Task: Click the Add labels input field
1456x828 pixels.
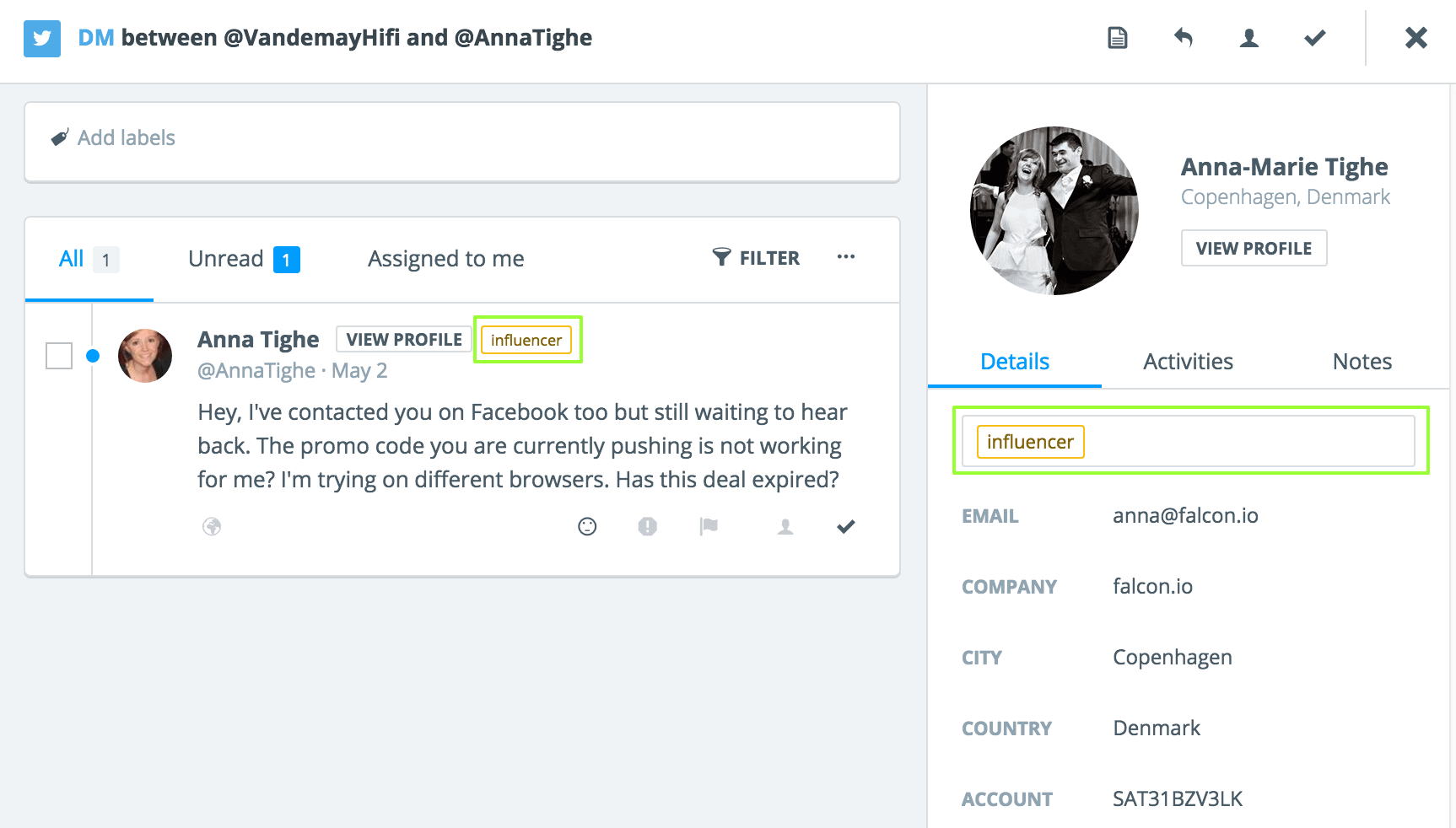Action: (462, 142)
